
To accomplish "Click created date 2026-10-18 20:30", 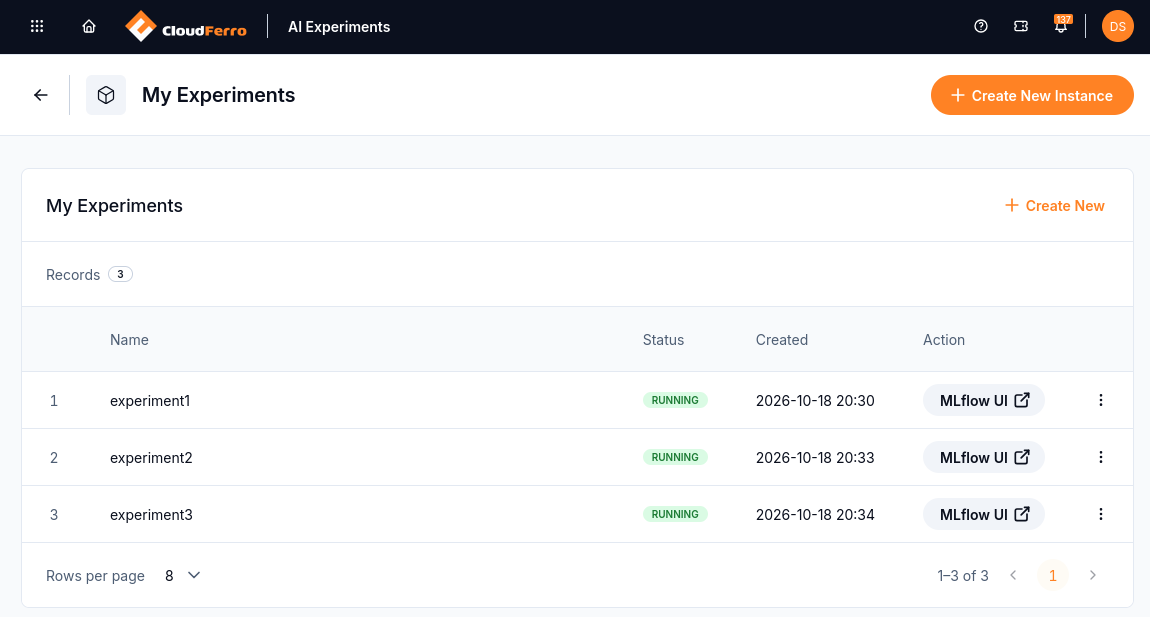I will pyautogui.click(x=815, y=401).
